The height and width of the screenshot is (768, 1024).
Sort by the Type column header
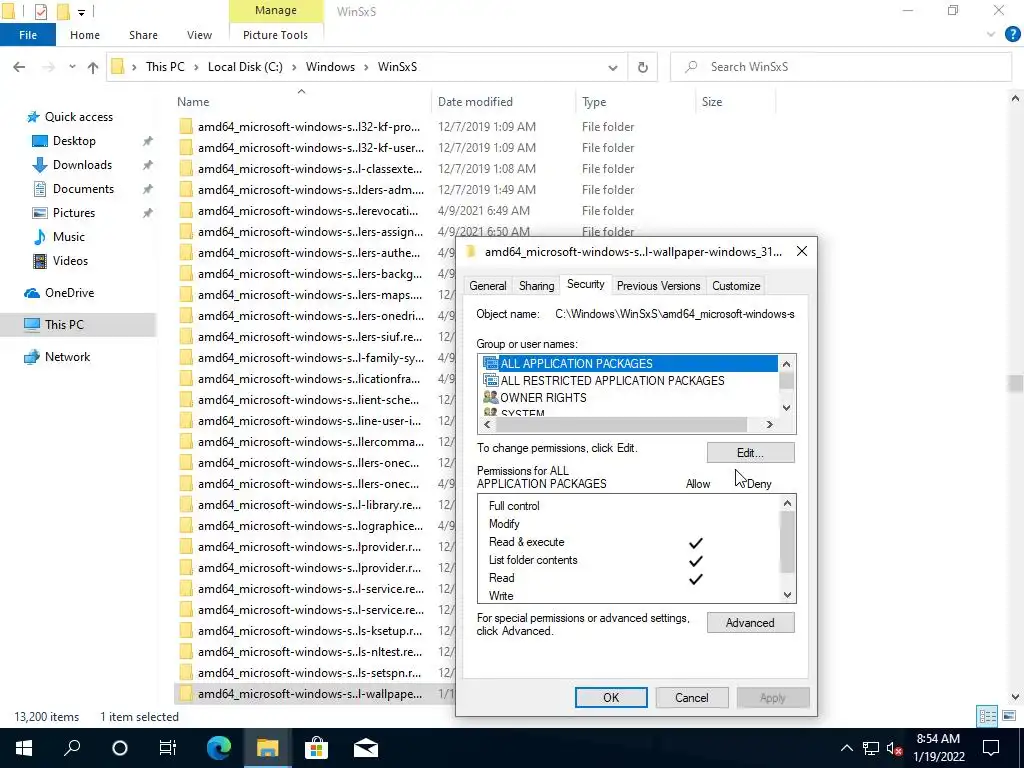636,102
